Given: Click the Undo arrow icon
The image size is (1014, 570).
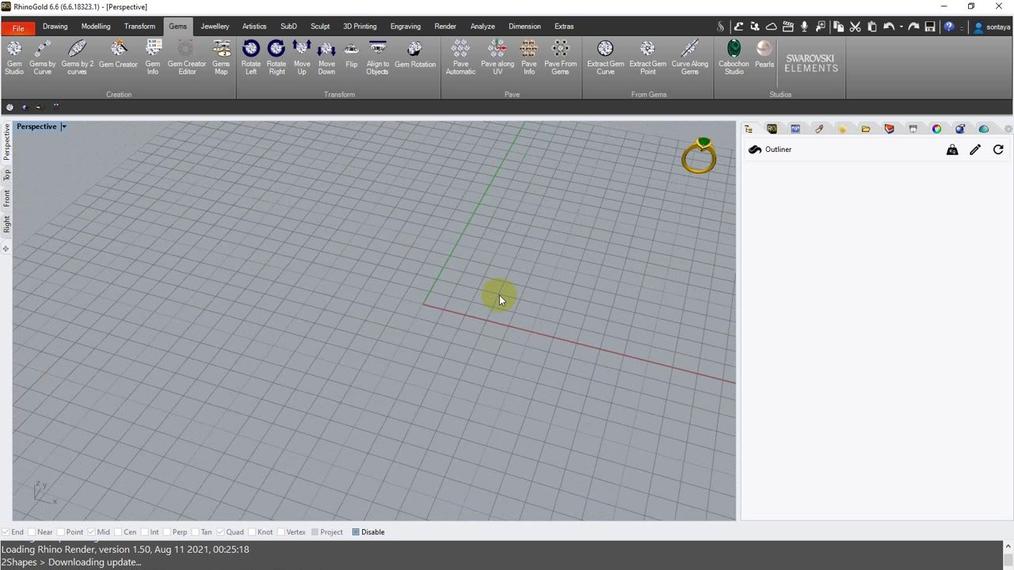Looking at the screenshot, I should (x=889, y=27).
